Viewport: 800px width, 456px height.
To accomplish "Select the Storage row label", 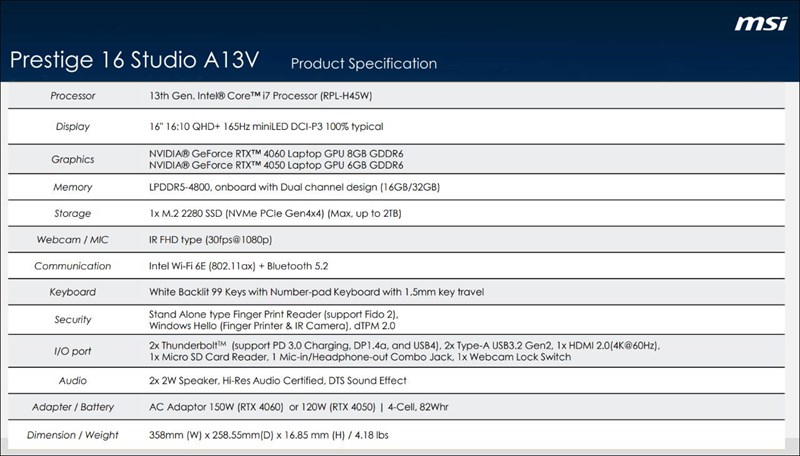I will click(72, 214).
